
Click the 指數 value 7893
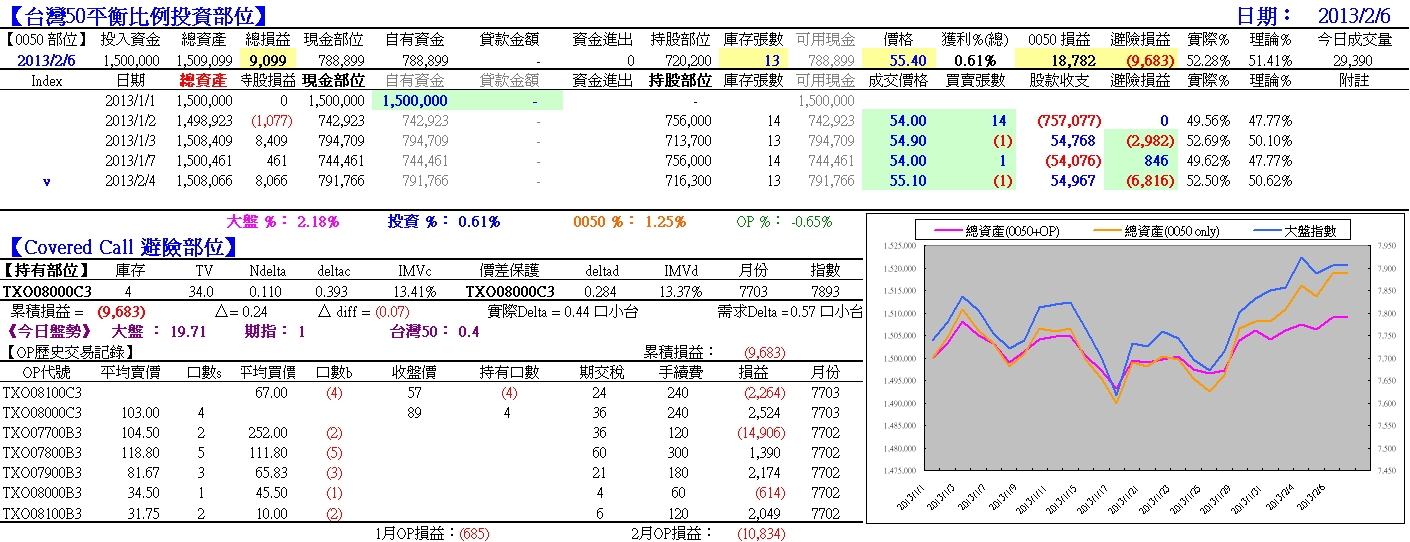[825, 291]
